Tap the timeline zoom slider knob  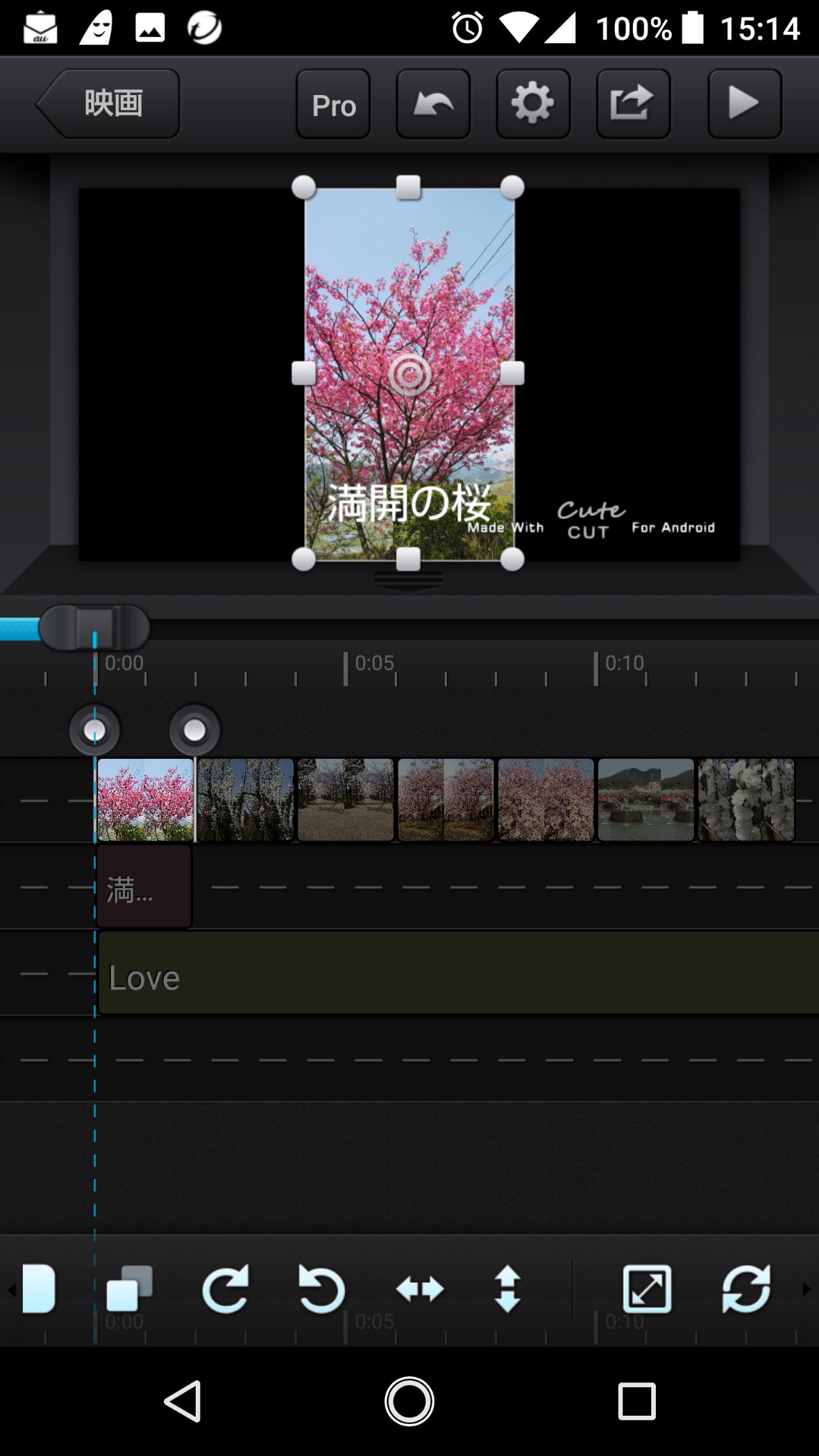tap(94, 627)
